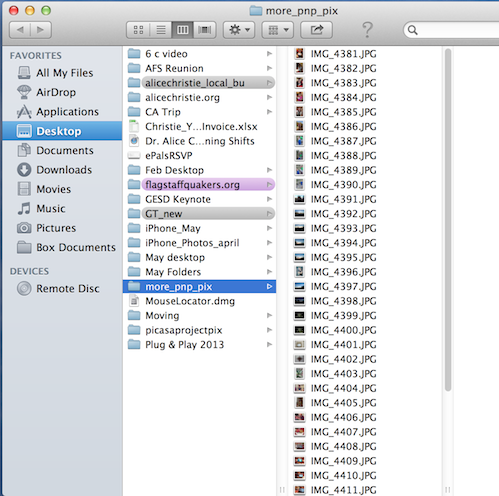Click the question mark help icon

tap(367, 30)
